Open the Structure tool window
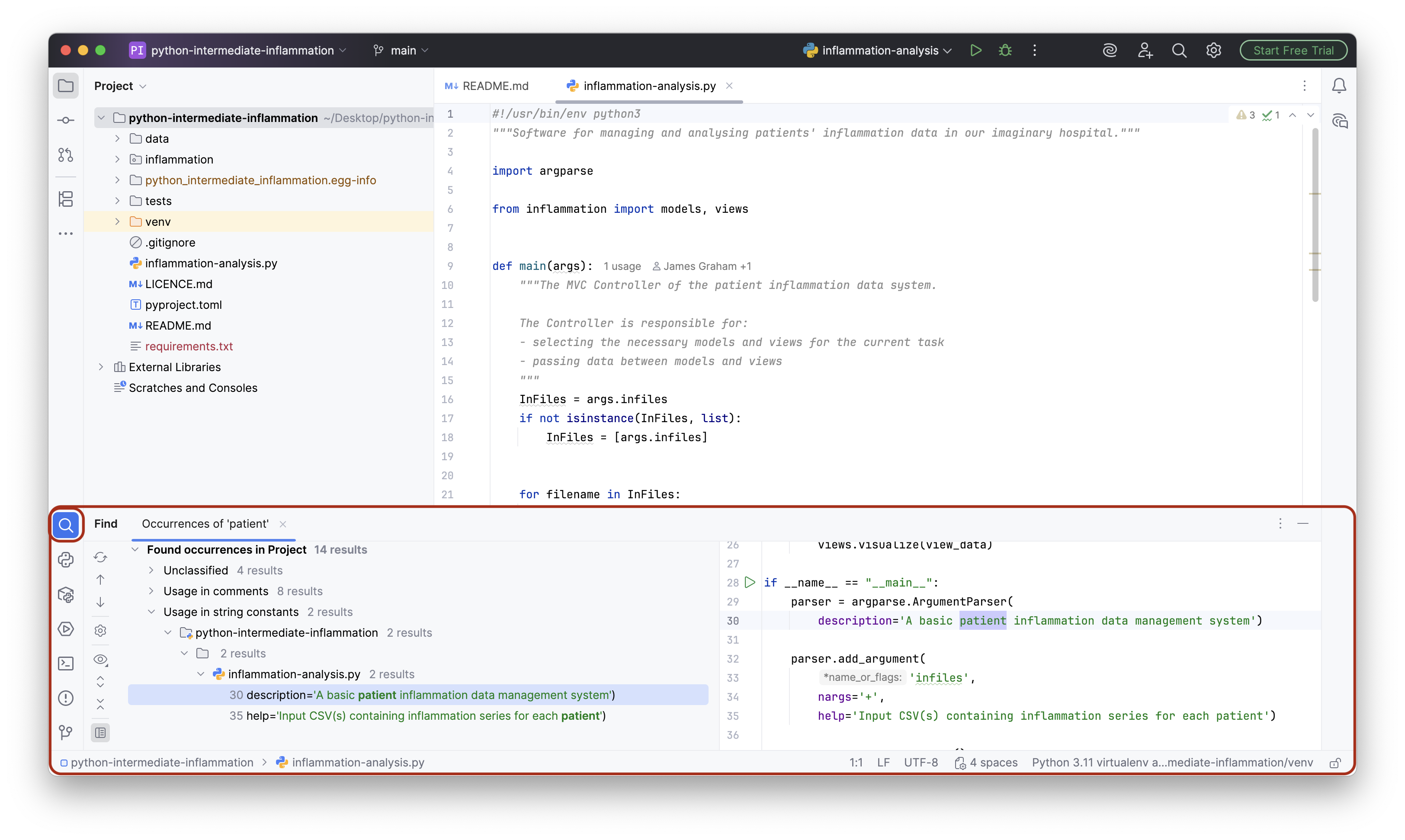Screen dimensions: 1405x840 click(x=66, y=199)
